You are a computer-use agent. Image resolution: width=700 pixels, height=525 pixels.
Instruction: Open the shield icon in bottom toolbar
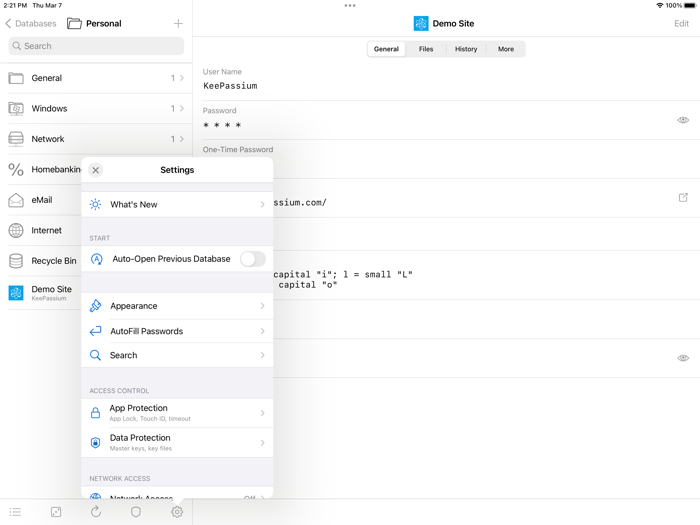(x=136, y=512)
